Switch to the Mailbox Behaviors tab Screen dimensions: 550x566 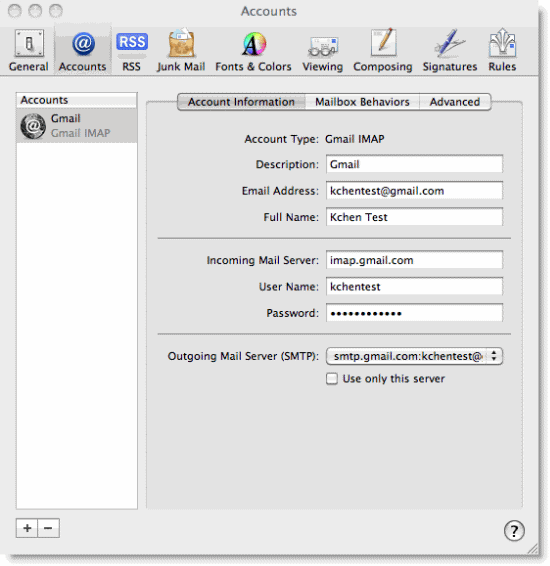click(x=362, y=102)
